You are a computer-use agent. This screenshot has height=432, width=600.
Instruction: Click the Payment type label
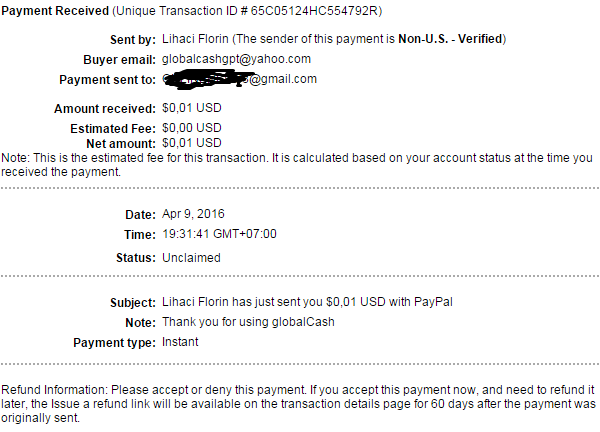pos(113,342)
